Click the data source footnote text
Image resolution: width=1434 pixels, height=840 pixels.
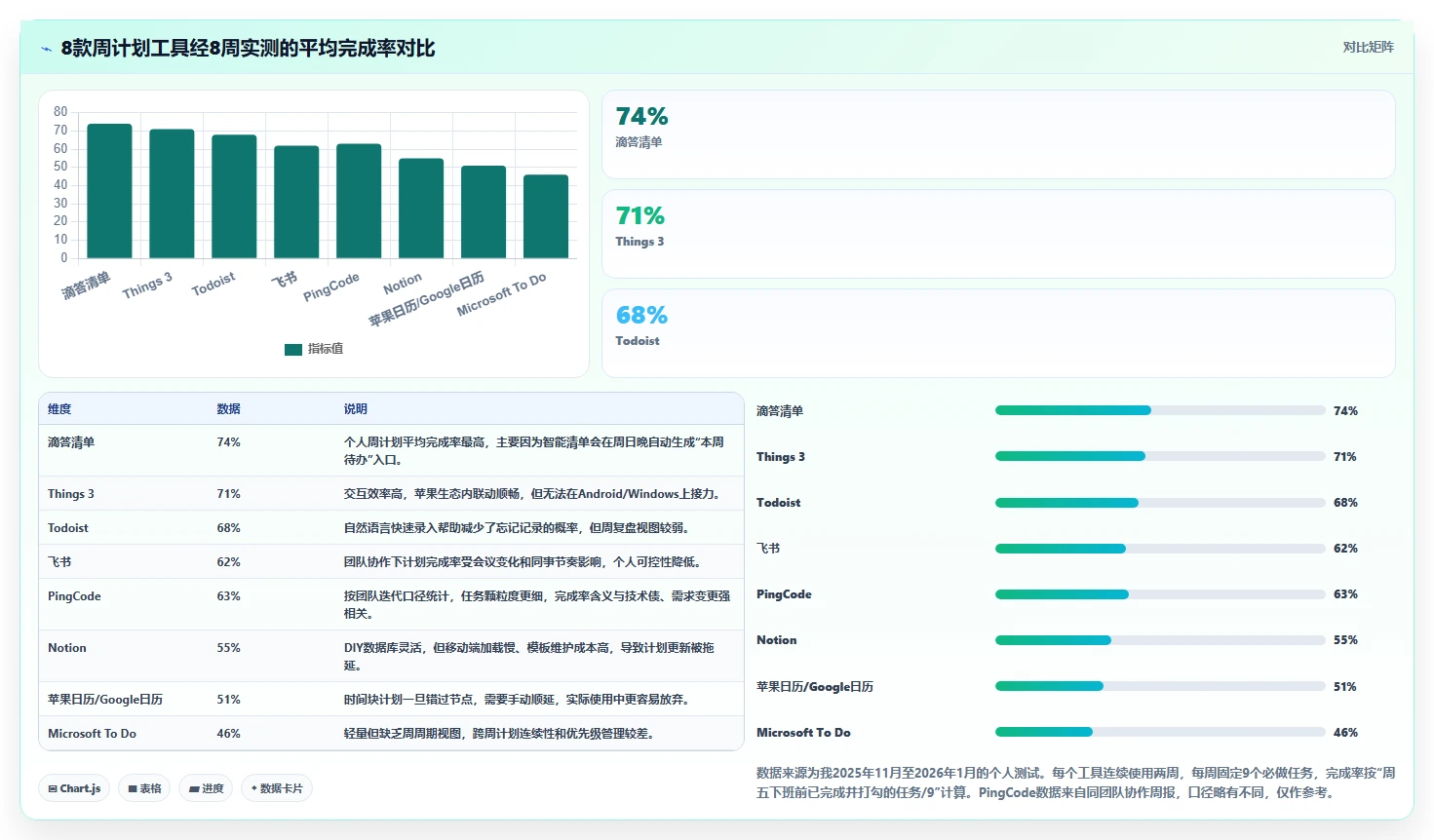pos(1075,783)
